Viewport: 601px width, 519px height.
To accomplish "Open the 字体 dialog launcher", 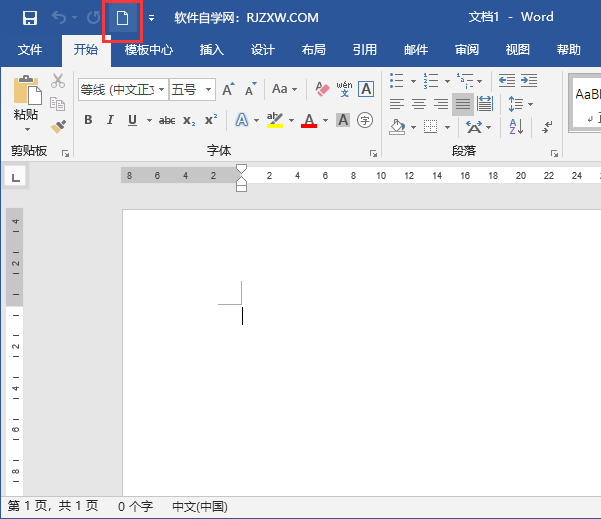I will (373, 154).
